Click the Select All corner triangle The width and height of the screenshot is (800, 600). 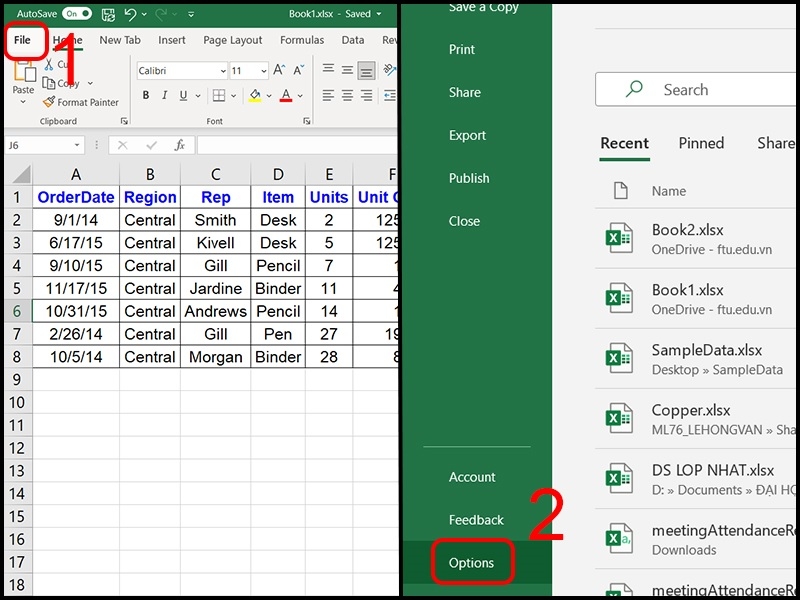click(x=21, y=174)
